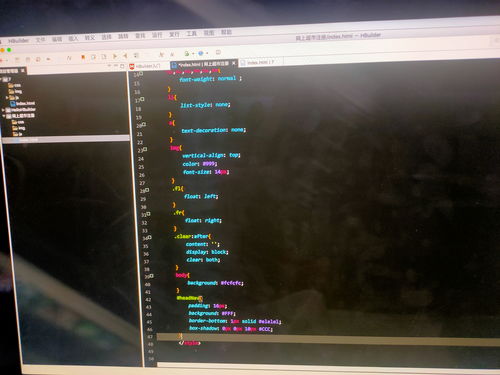500x375 pixels.
Task: Open dropdown arrow beside blue globe icon
Action: point(207,53)
